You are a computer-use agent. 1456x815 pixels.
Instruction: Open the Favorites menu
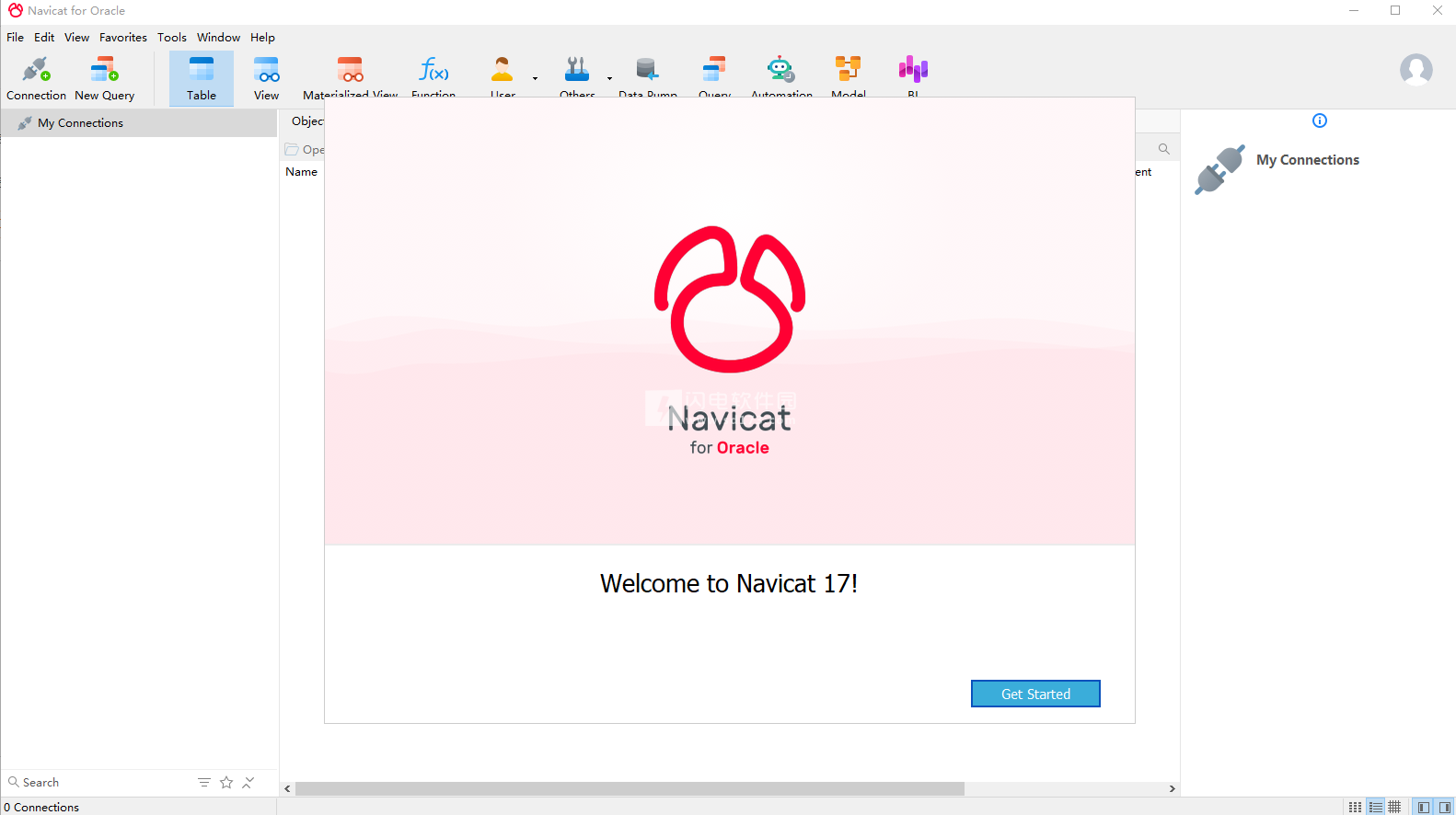122,38
